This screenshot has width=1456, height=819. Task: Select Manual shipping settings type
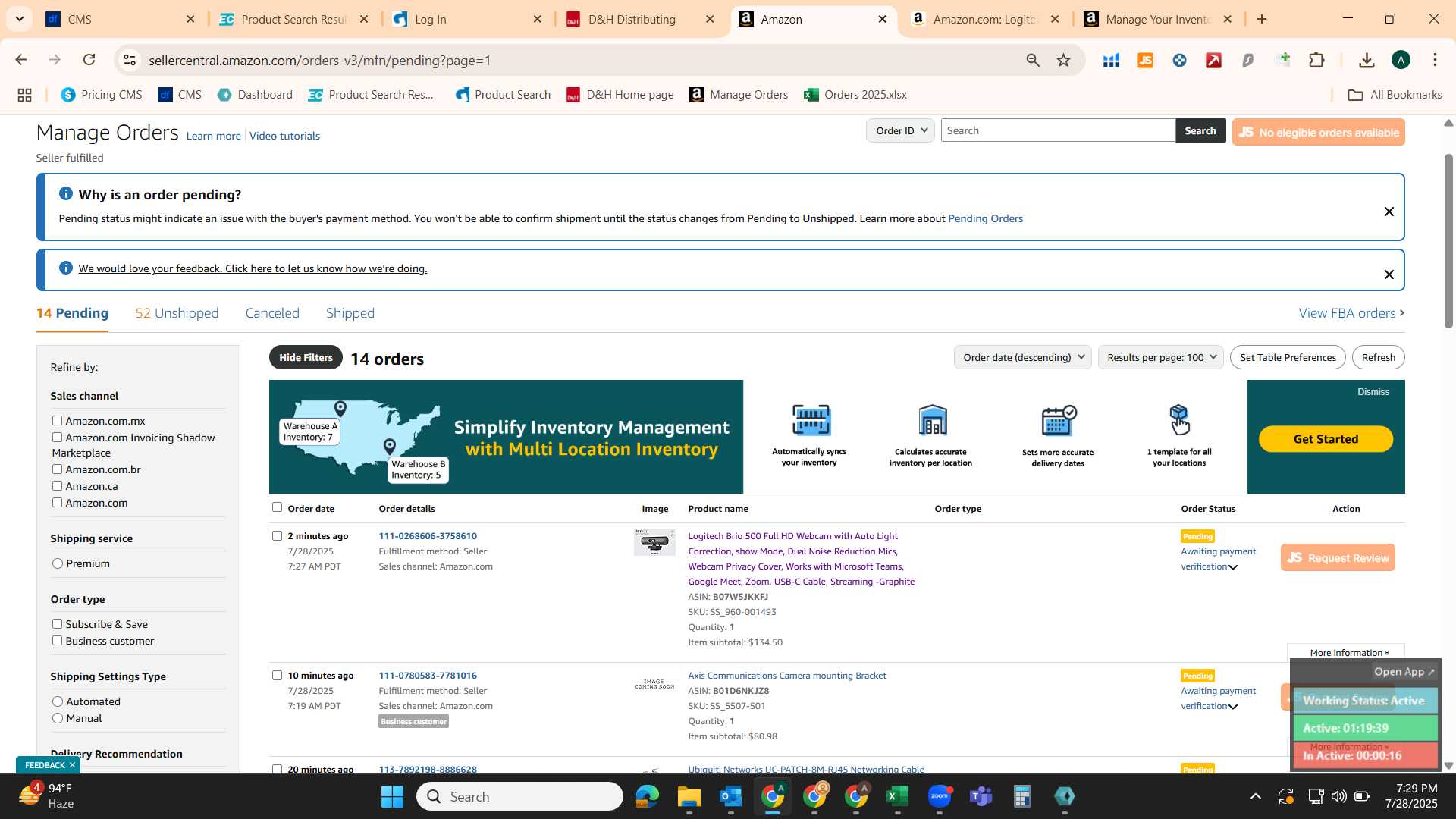(58, 718)
